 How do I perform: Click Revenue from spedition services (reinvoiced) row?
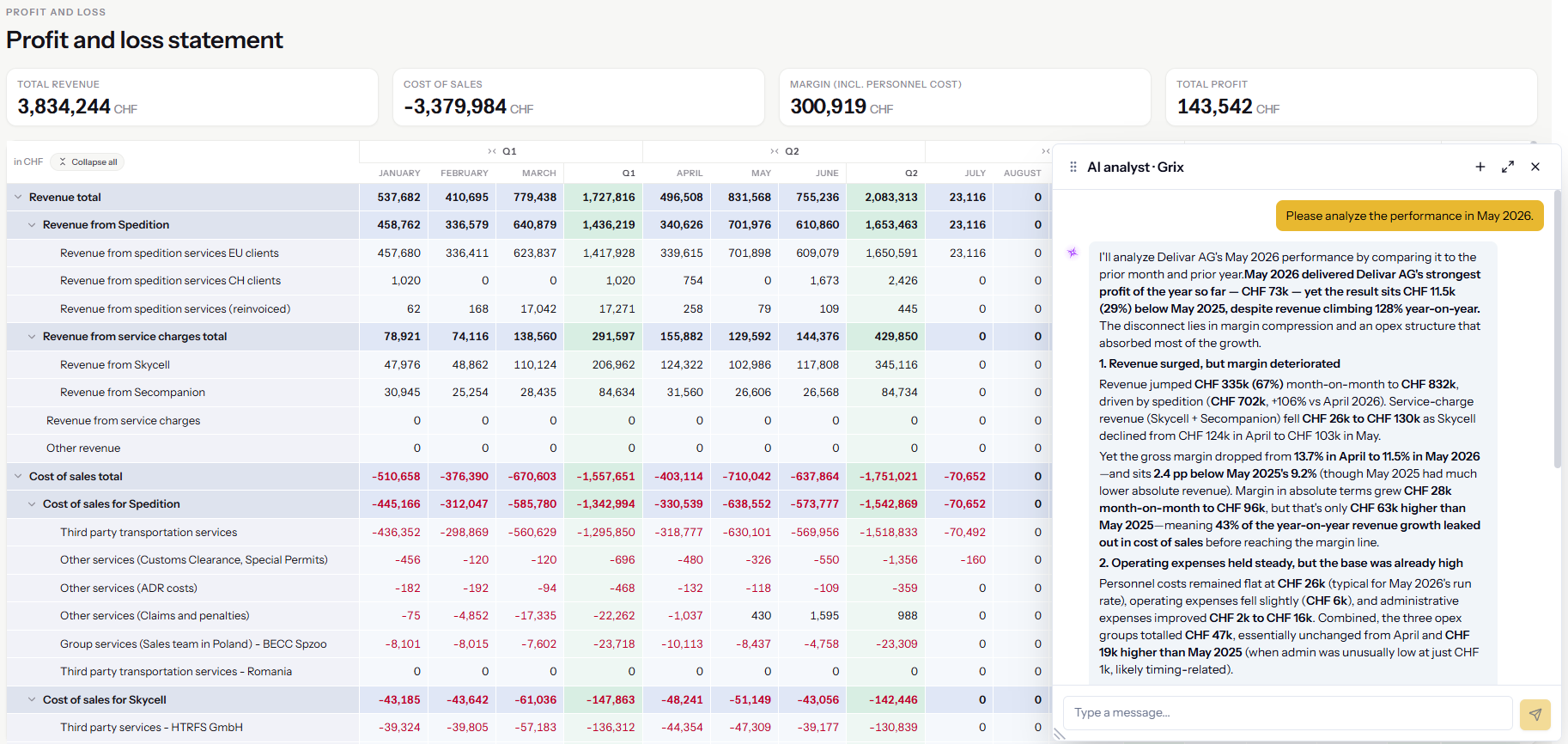pos(175,308)
